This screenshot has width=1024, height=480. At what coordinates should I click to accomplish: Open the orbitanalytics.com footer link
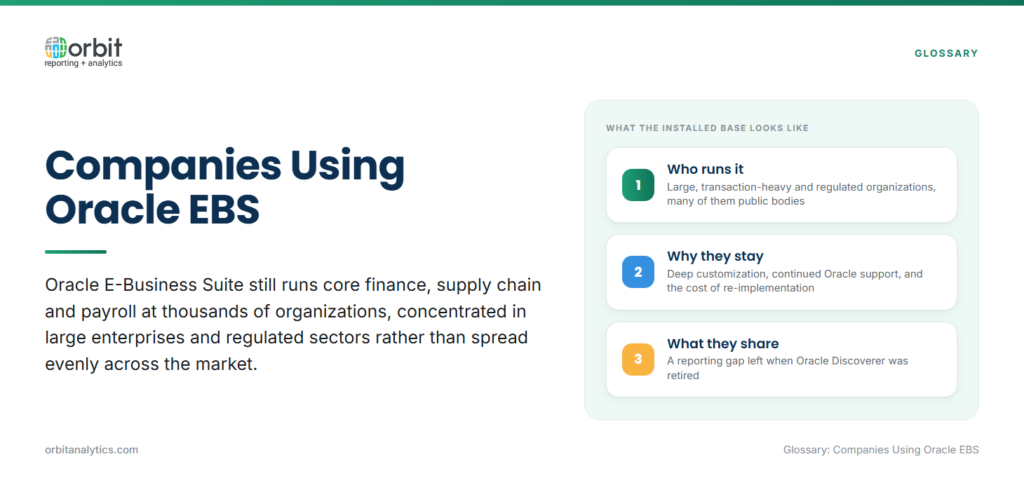pos(91,450)
